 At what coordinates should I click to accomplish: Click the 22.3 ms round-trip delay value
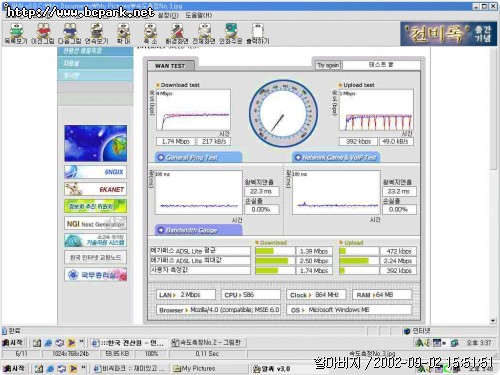[x=261, y=191]
